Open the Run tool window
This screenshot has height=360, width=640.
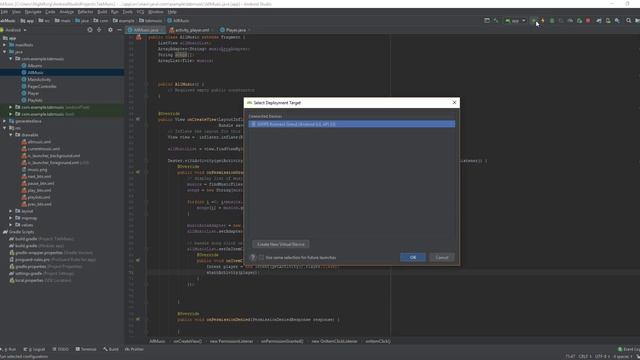[x=9, y=349]
